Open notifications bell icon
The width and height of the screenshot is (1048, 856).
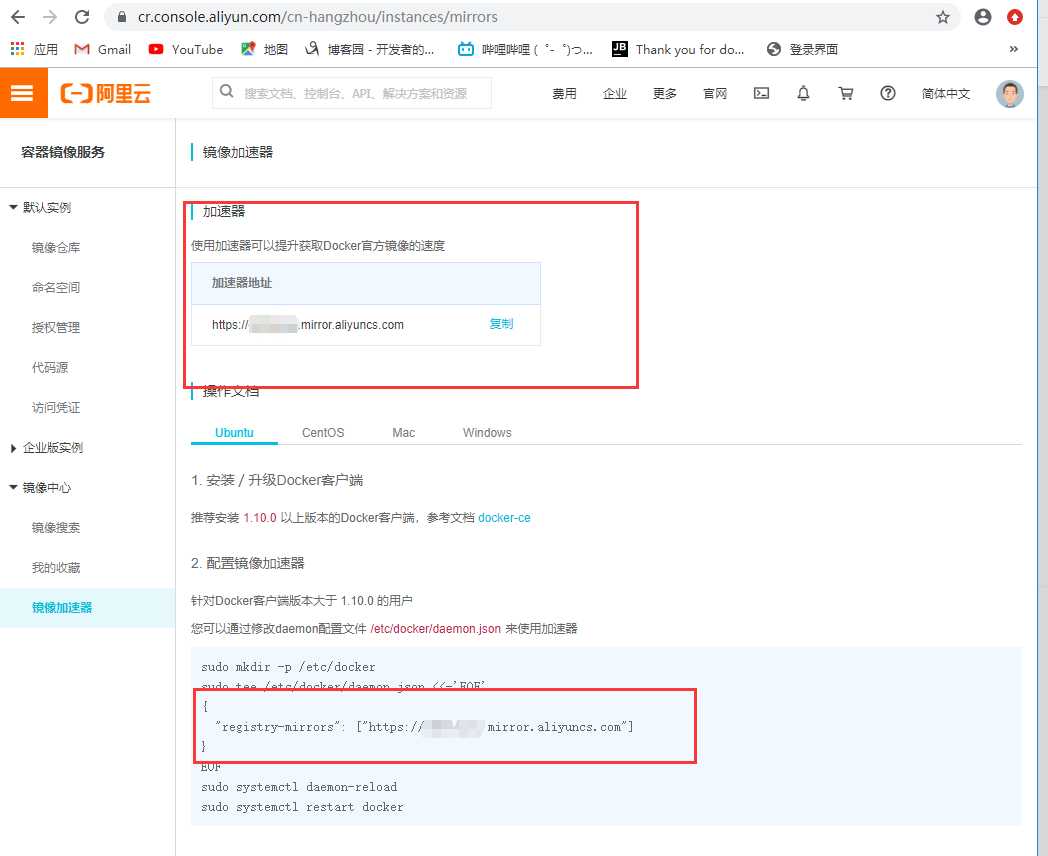click(803, 94)
